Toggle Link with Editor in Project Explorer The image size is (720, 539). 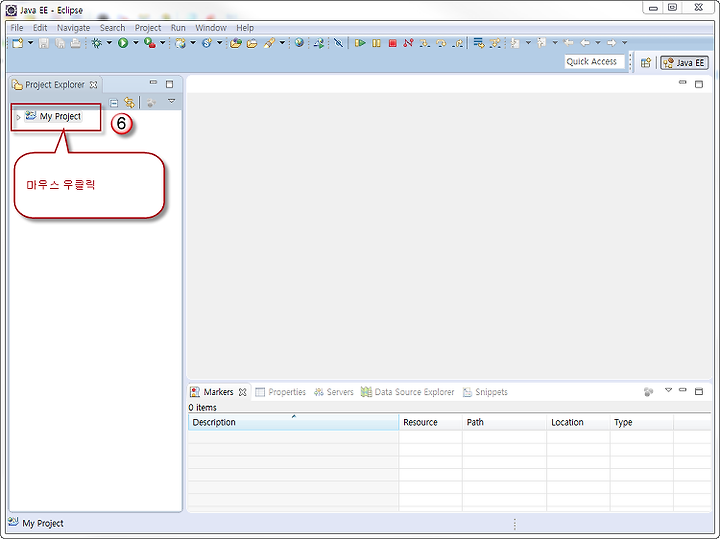click(129, 102)
